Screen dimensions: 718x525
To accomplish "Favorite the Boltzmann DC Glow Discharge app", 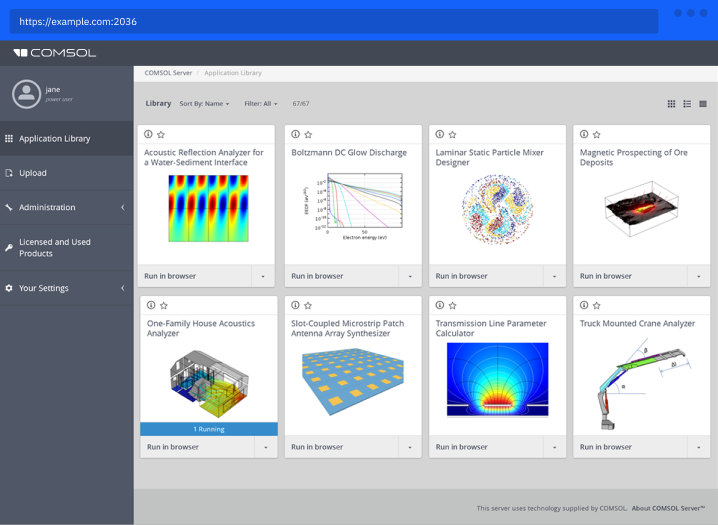I will [308, 135].
